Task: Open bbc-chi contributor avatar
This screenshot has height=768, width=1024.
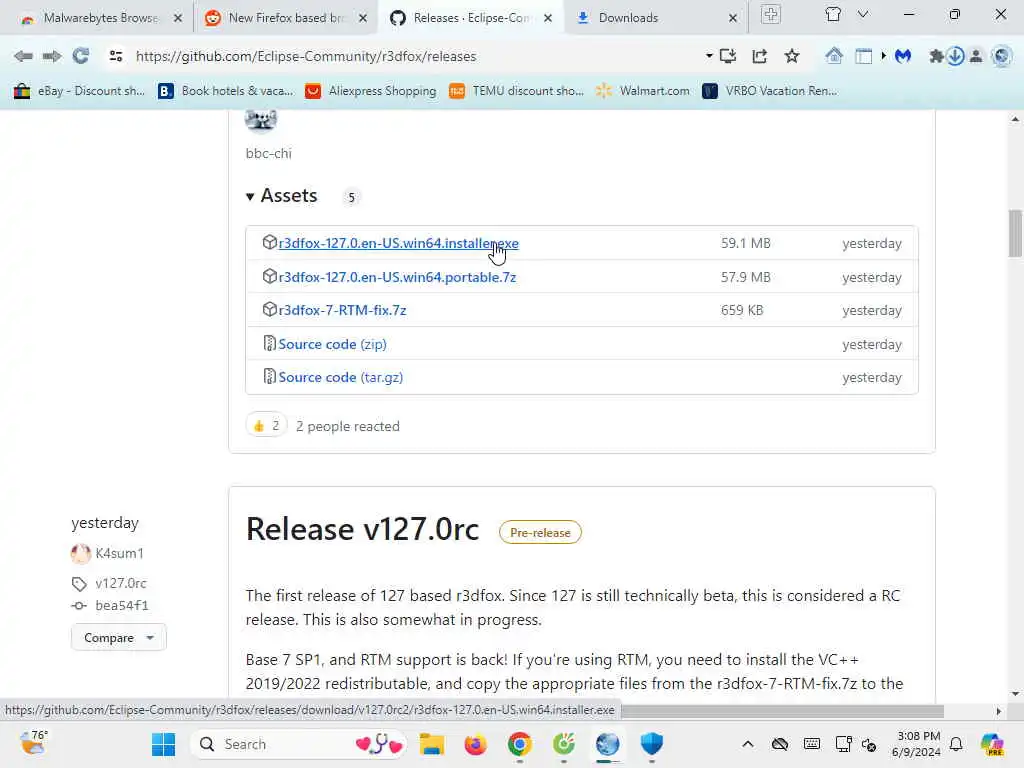Action: tap(261, 120)
